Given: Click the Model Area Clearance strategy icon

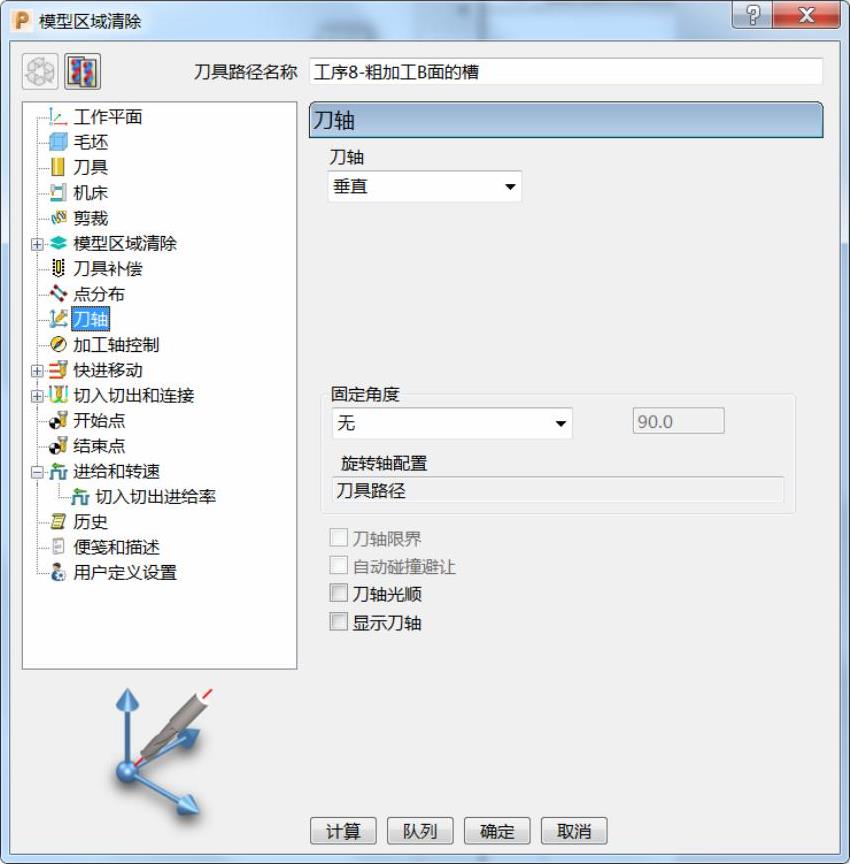Looking at the screenshot, I should pos(82,72).
